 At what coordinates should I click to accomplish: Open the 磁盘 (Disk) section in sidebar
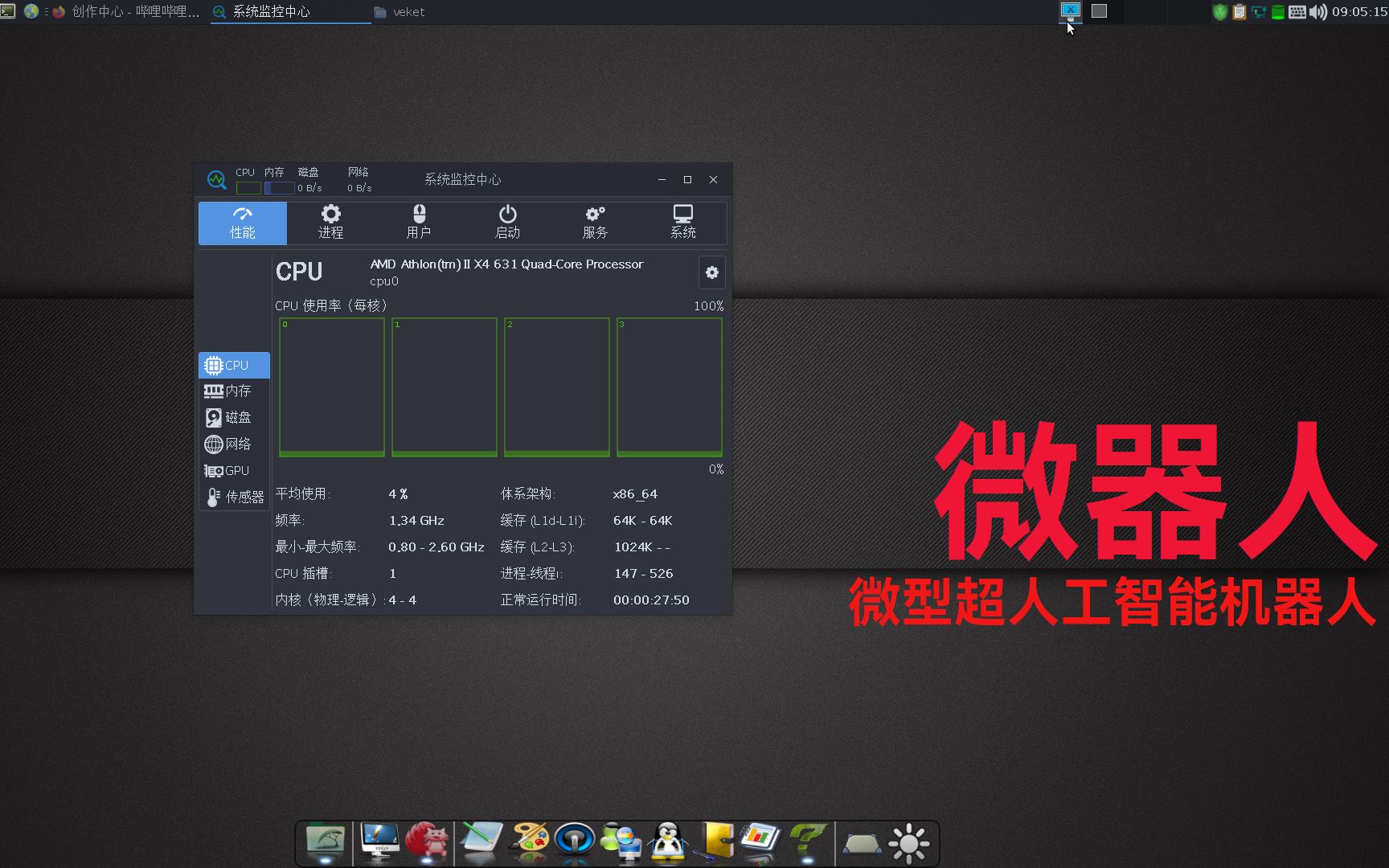click(x=234, y=417)
